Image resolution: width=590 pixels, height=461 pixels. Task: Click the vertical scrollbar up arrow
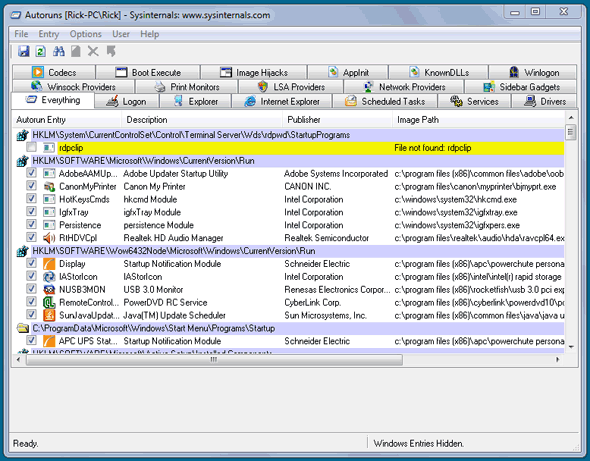(571, 118)
